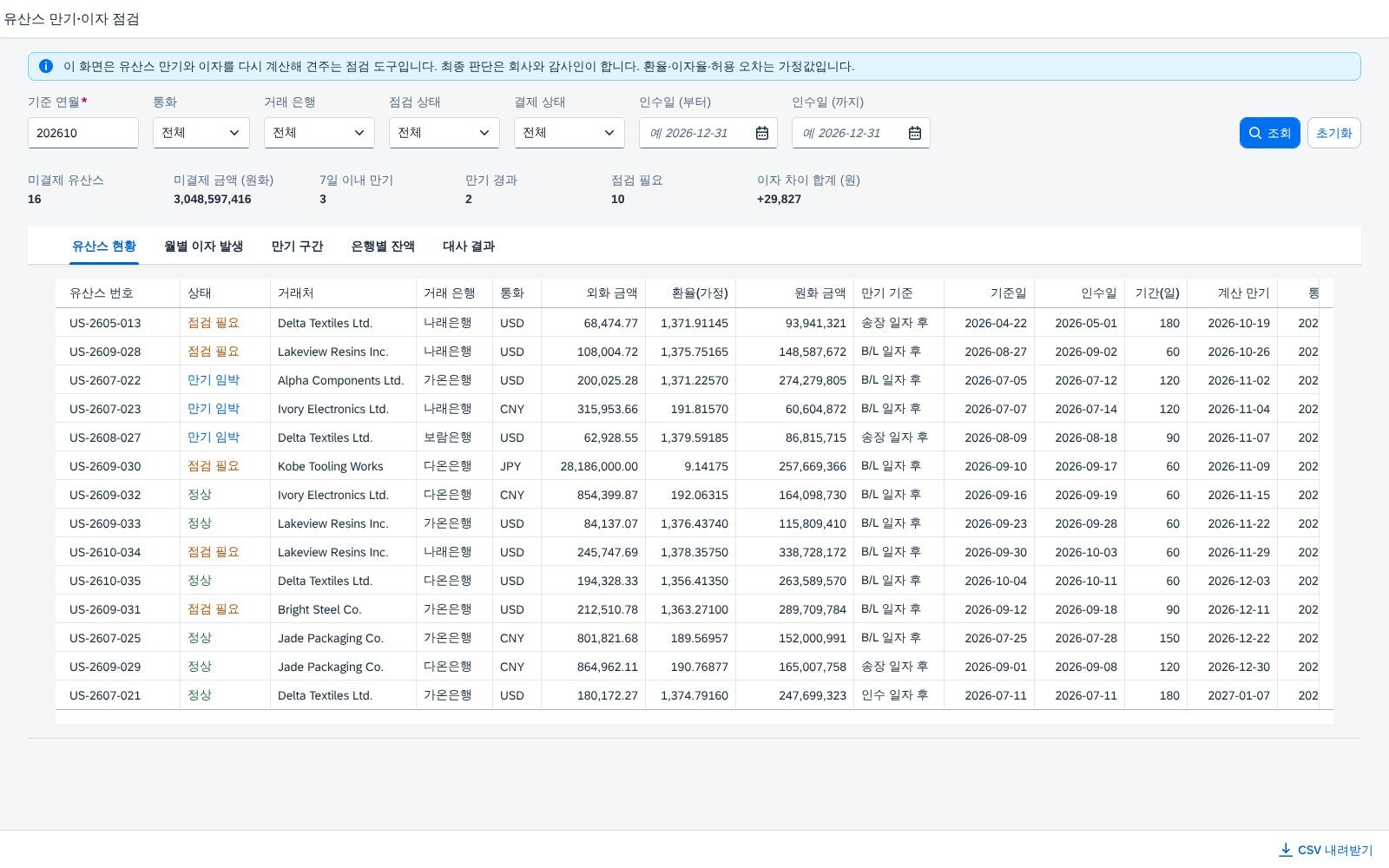Focus the 기준 연월 input field
The width and height of the screenshot is (1389, 868).
83,133
